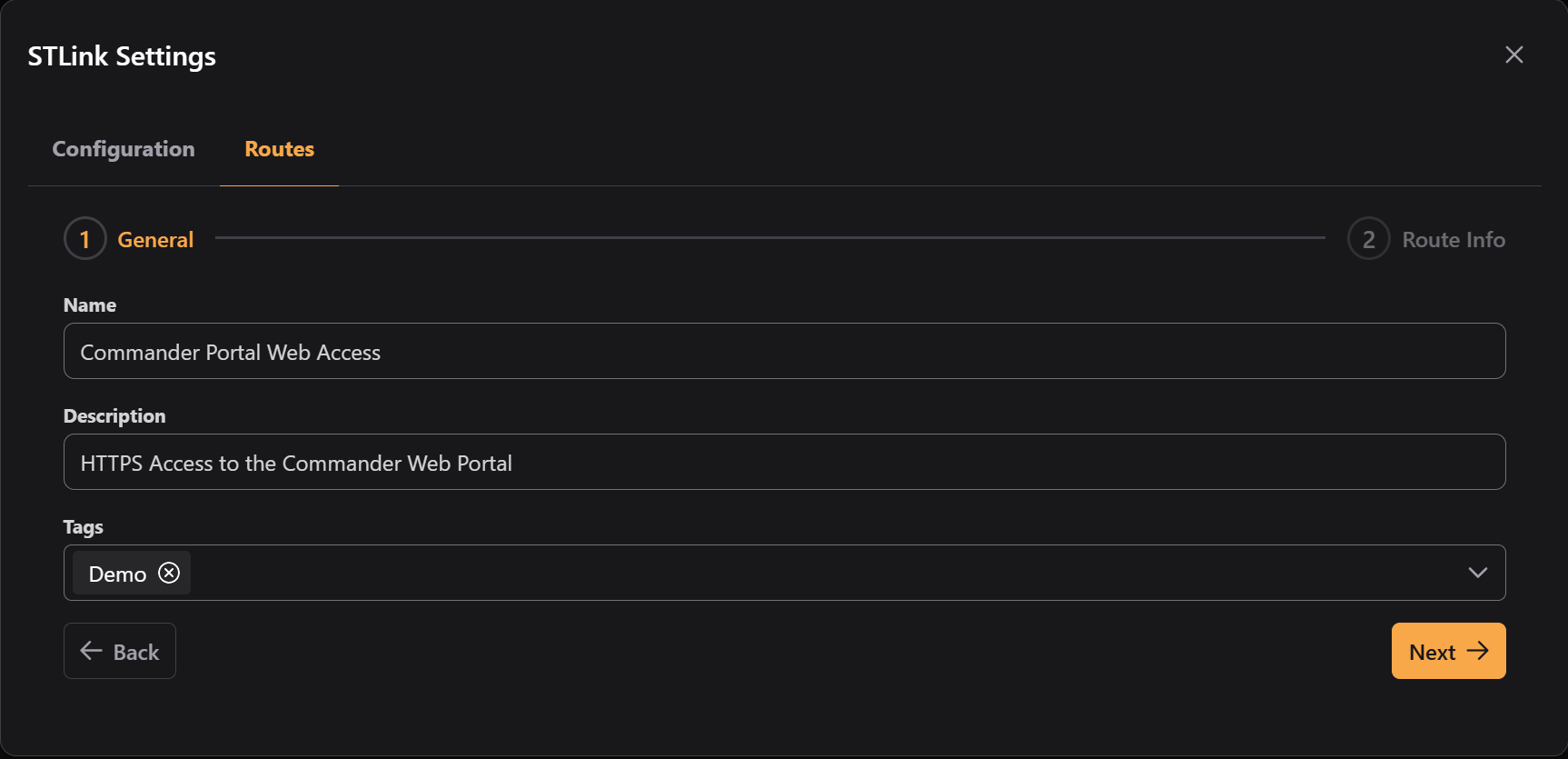The image size is (1568, 759).
Task: Select the Routes tab
Action: 279,149
